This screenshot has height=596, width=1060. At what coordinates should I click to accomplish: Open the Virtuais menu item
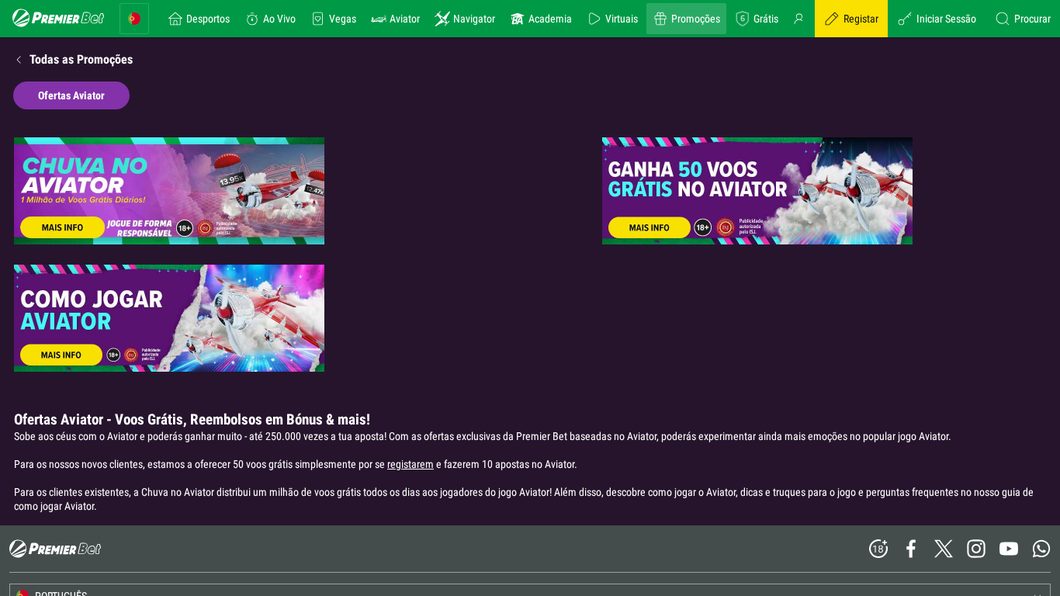613,19
